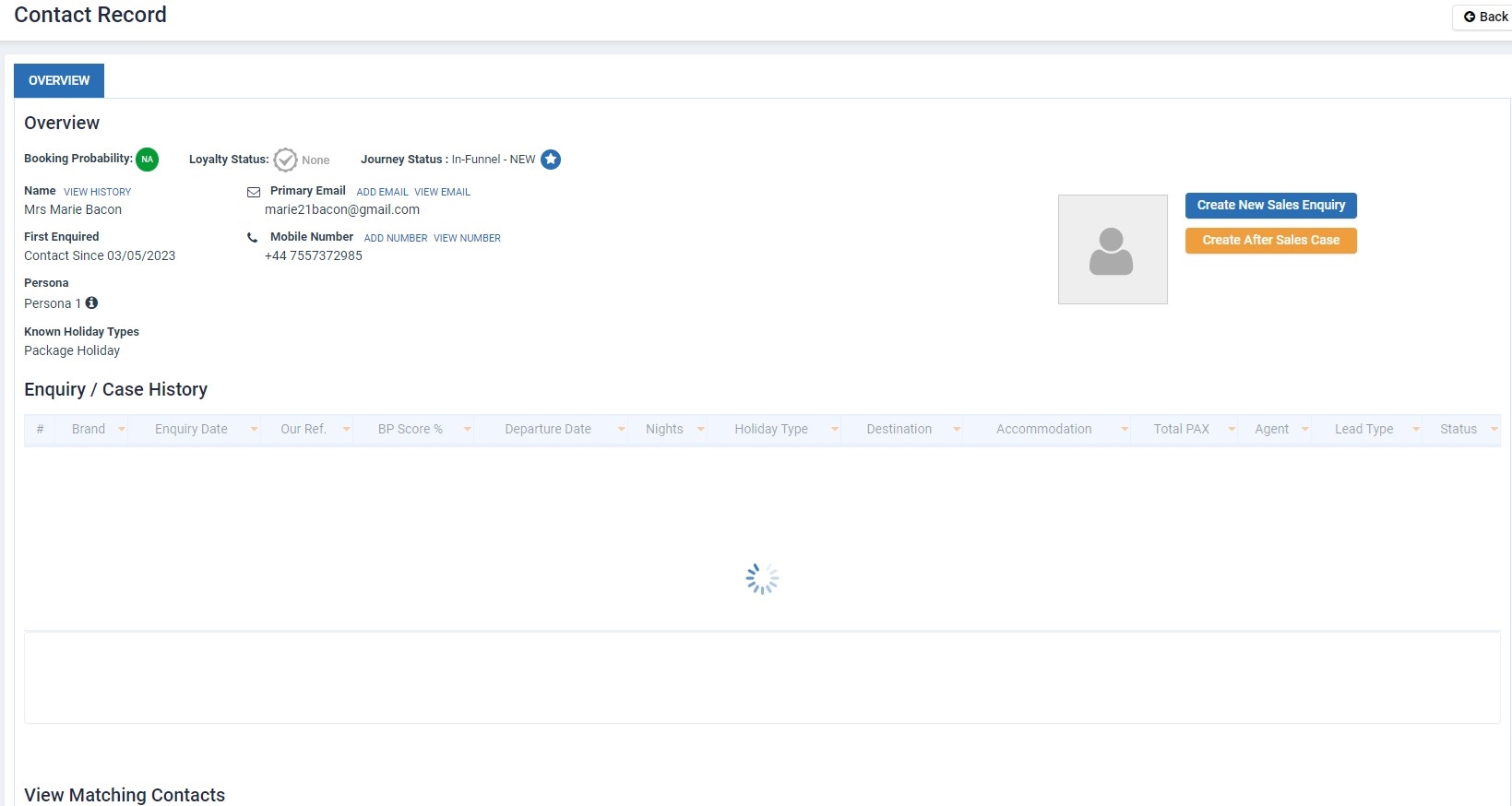Switch to the Overview tab

tap(59, 80)
